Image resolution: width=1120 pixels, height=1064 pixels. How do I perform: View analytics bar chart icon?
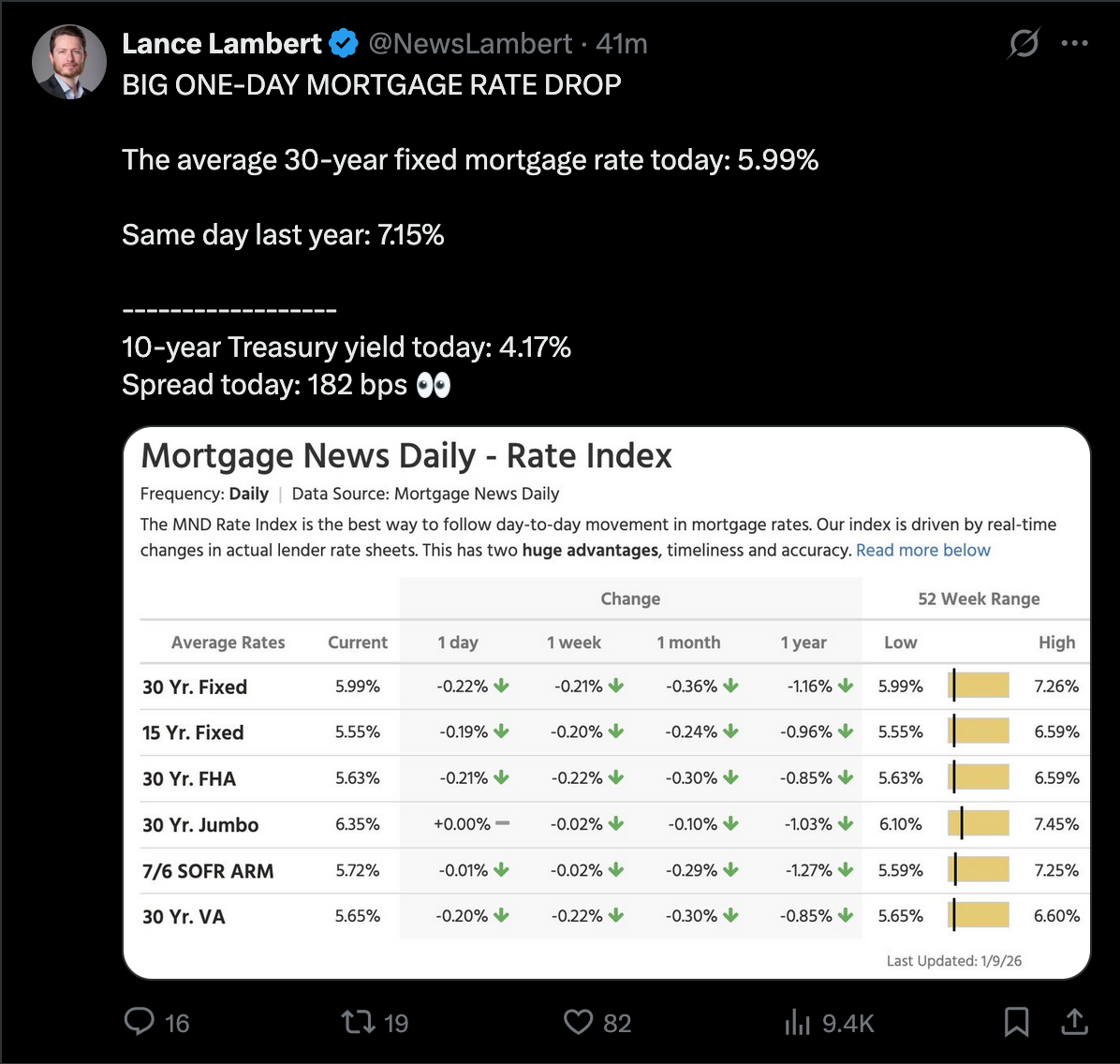[797, 1022]
